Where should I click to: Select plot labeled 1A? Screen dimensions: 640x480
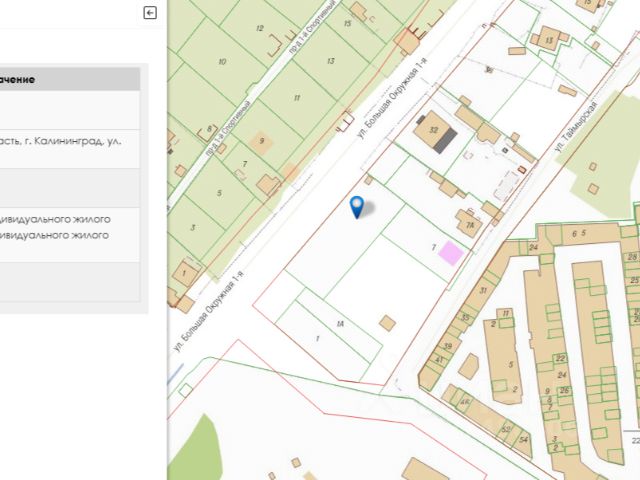tap(340, 324)
